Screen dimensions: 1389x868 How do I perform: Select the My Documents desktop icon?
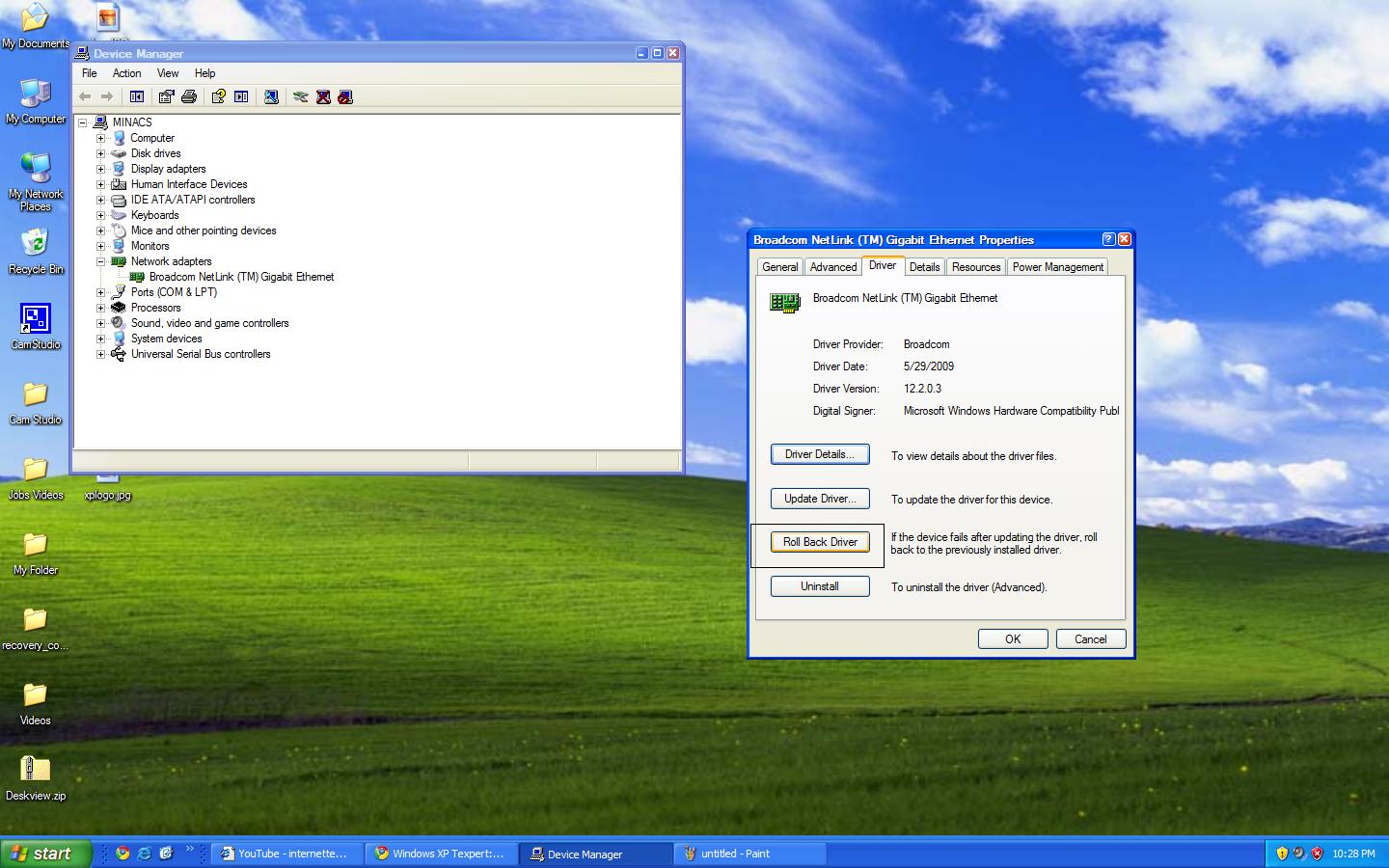point(36,26)
